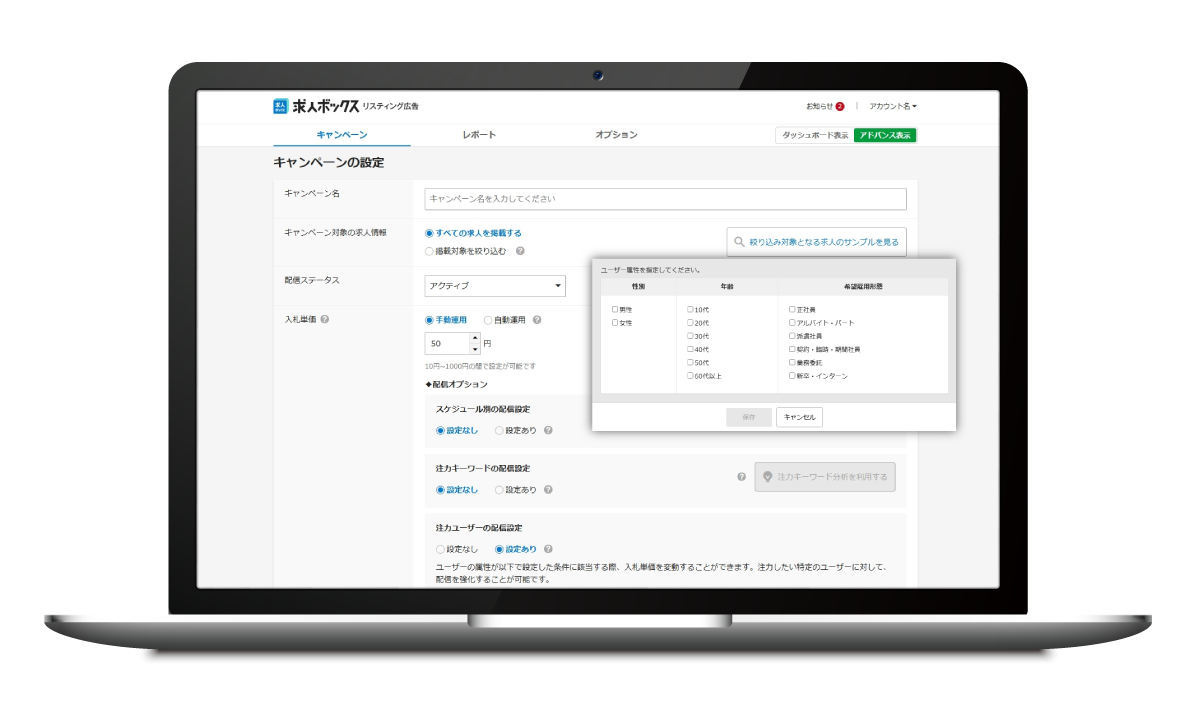Check the 正社員 employment type checkbox
This screenshot has height=725, width=1200.
click(791, 309)
